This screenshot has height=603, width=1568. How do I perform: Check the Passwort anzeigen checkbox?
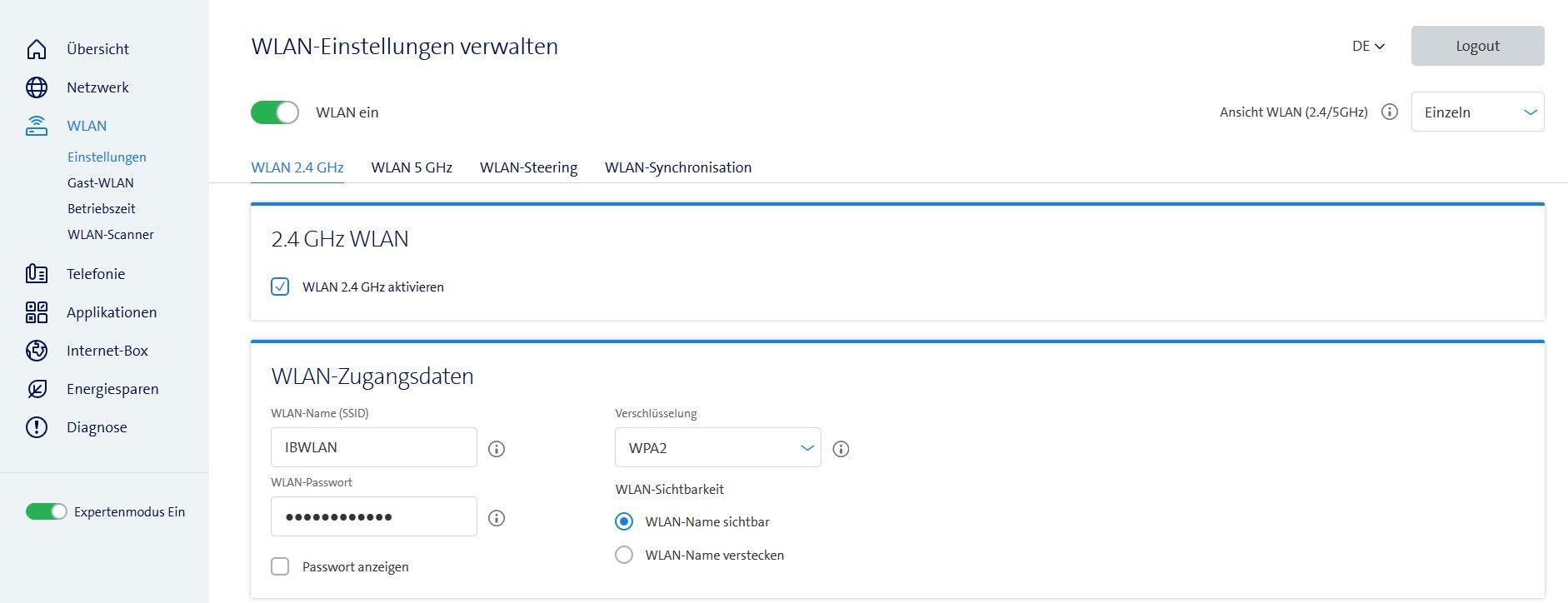click(280, 566)
